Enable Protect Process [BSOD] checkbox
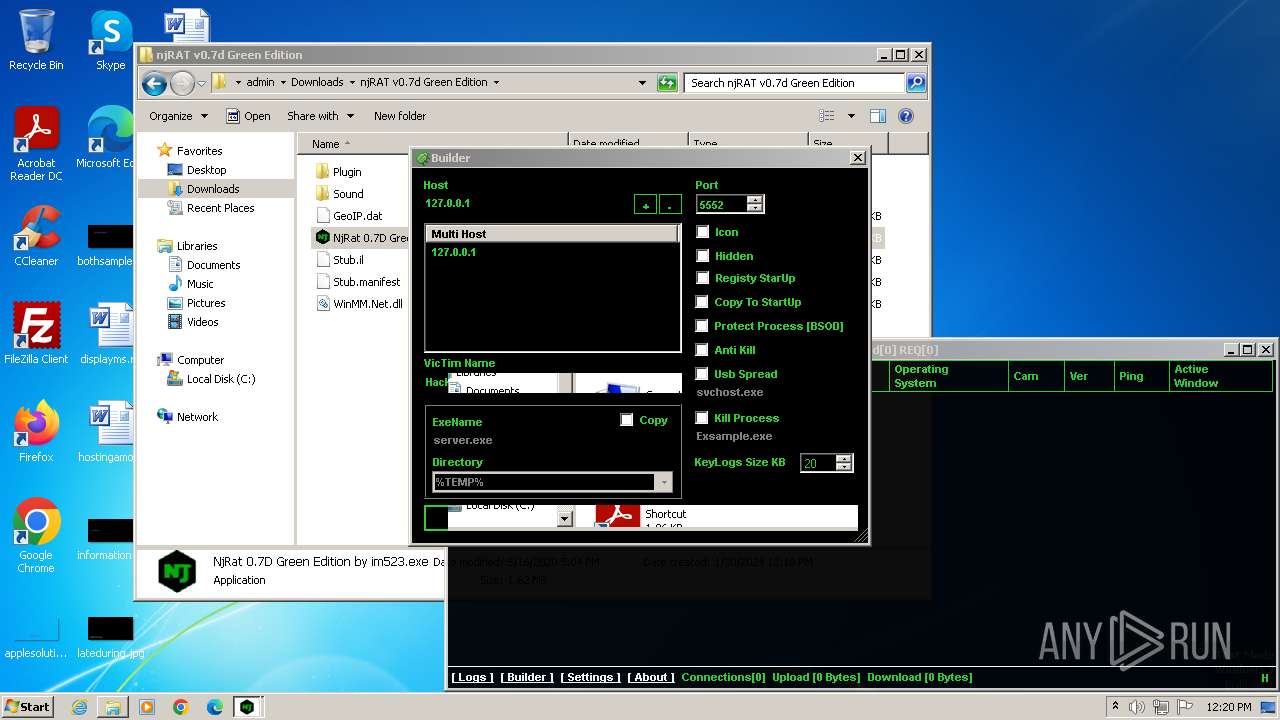This screenshot has height=720, width=1280. pyautogui.click(x=703, y=326)
